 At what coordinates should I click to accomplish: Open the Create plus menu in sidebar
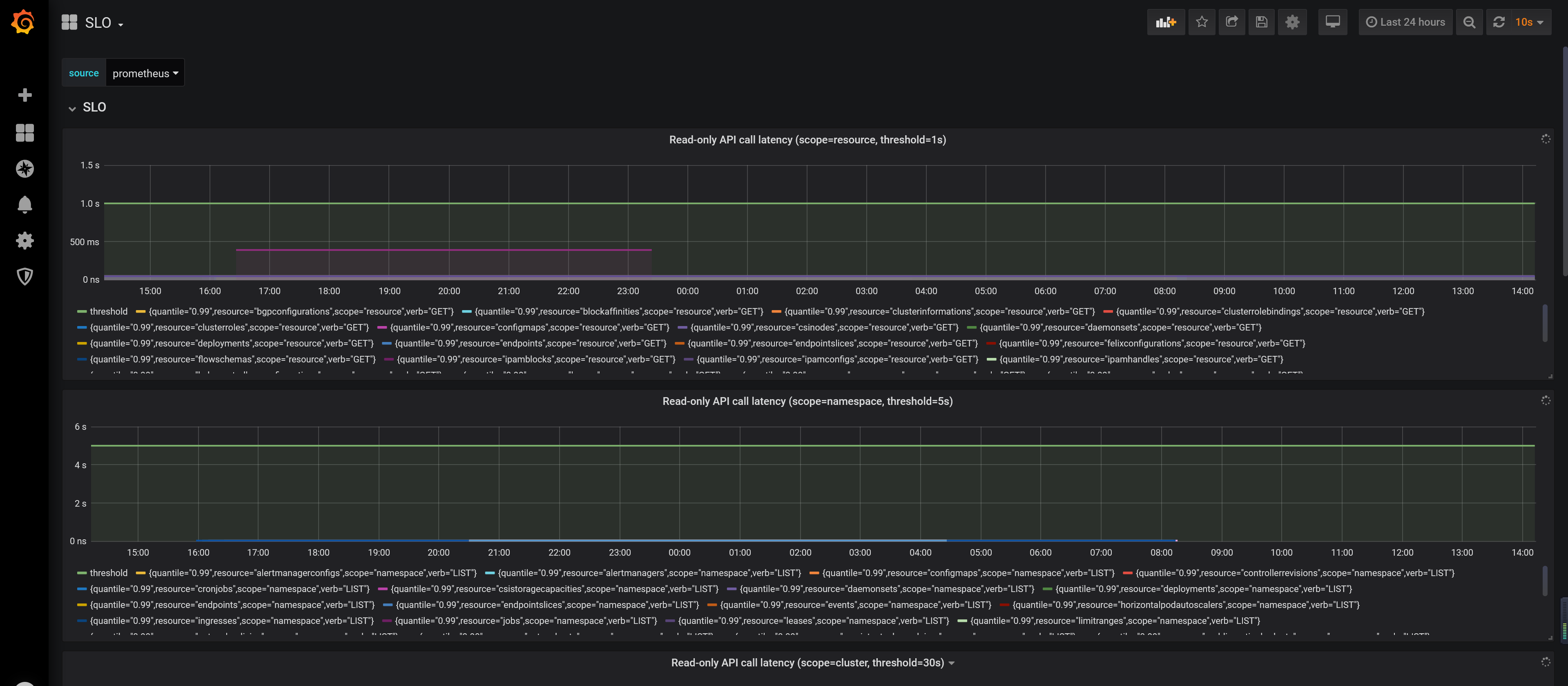pos(25,95)
